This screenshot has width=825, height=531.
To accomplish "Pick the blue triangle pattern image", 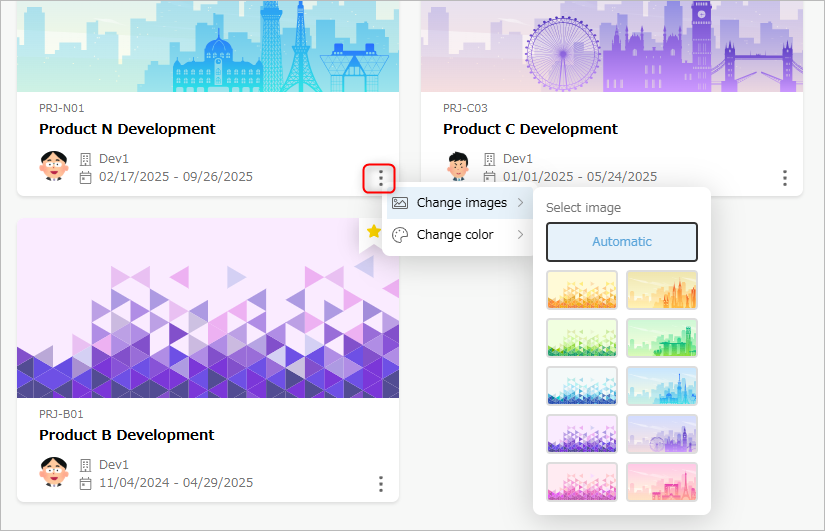I will 582,386.
